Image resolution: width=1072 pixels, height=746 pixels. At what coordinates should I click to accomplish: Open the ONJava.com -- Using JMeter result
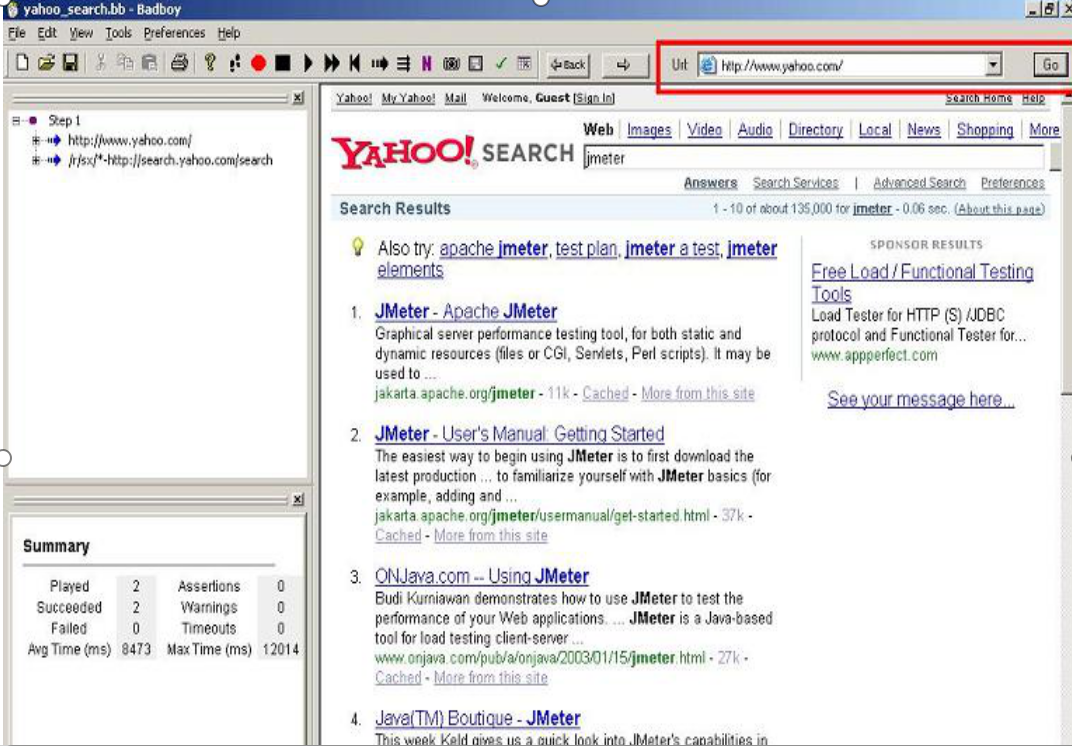(481, 576)
